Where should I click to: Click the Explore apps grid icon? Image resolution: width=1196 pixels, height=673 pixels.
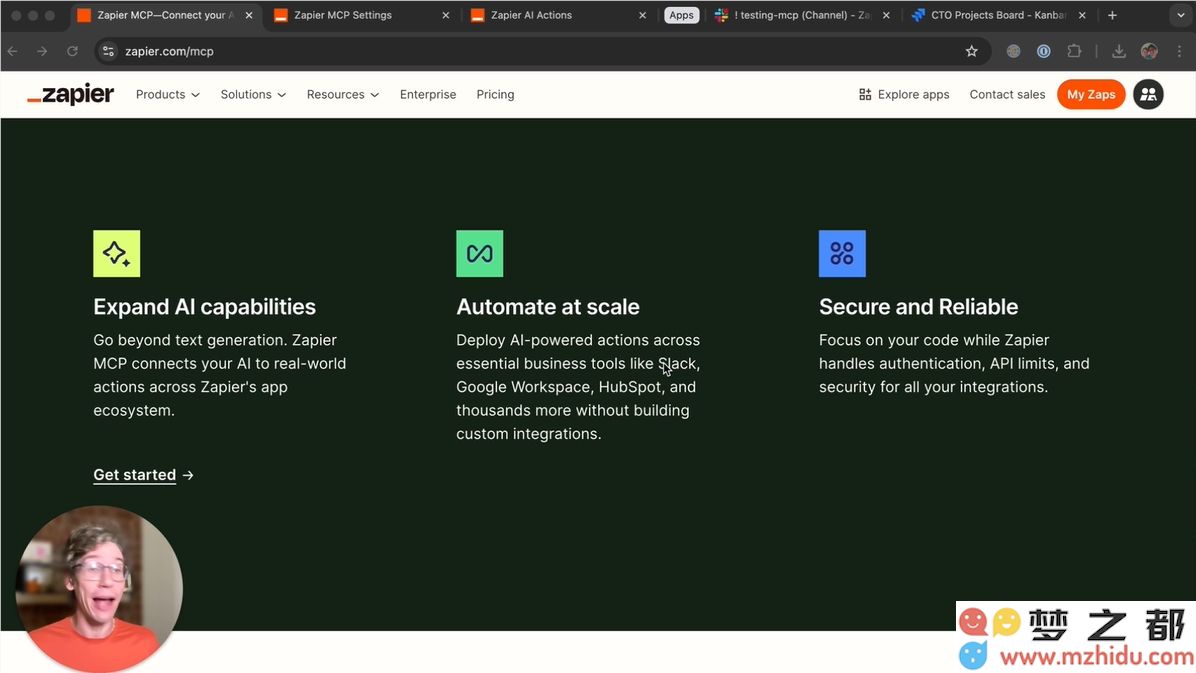pyautogui.click(x=865, y=95)
